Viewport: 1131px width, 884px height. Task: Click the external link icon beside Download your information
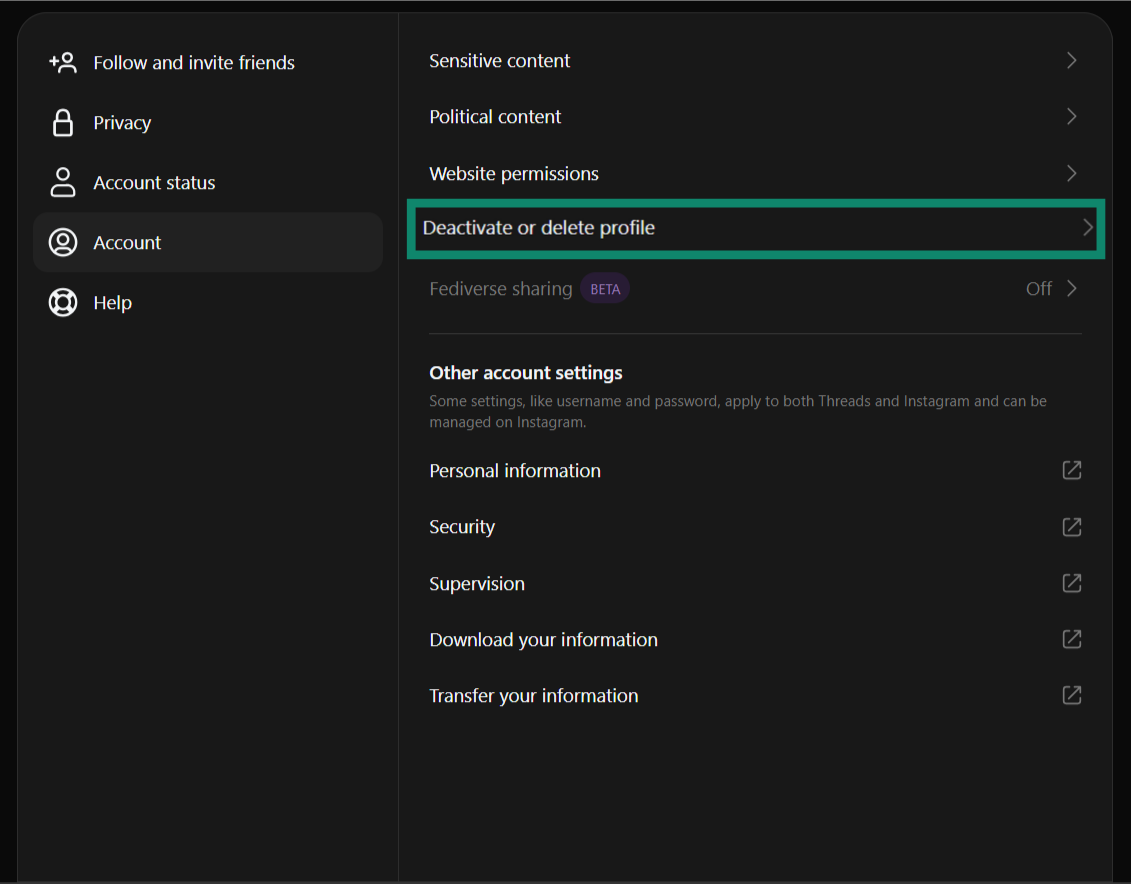[1071, 639]
